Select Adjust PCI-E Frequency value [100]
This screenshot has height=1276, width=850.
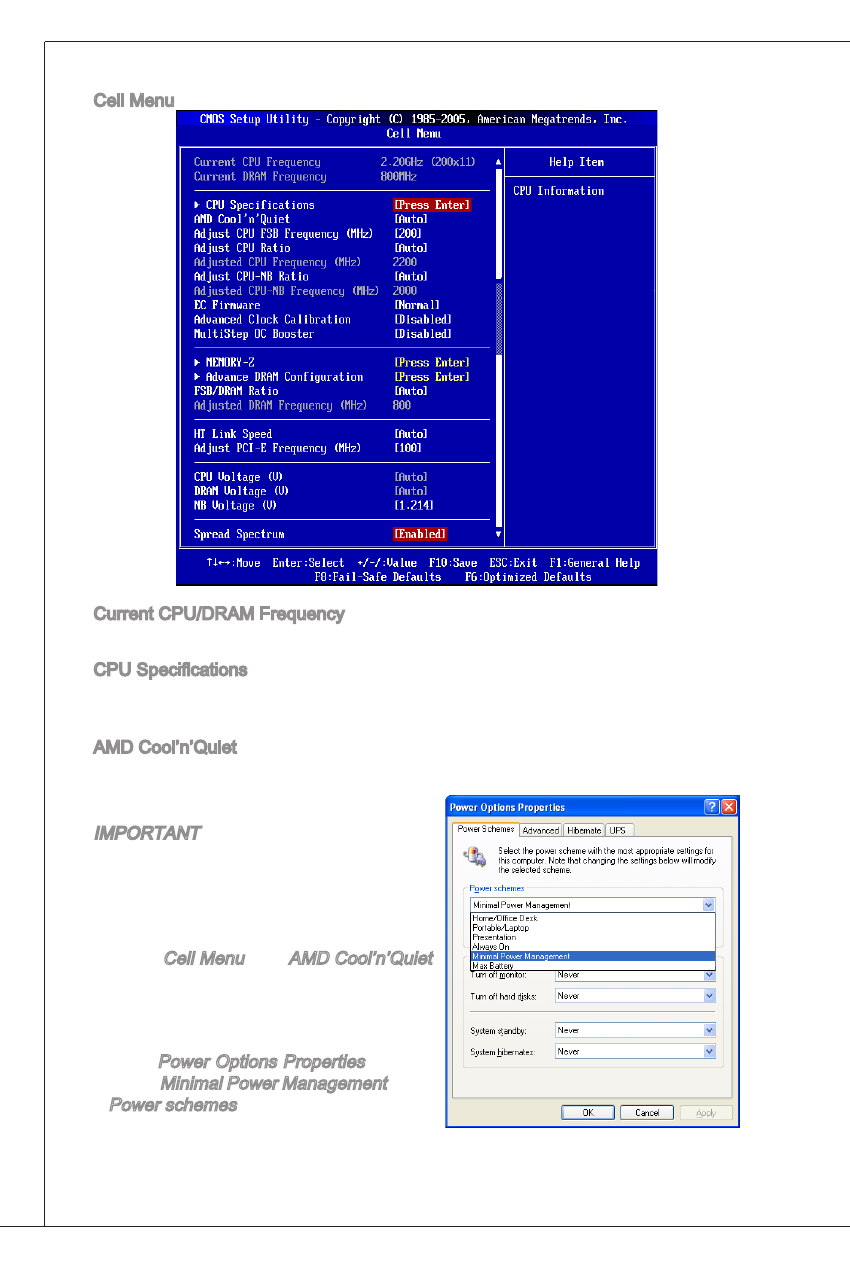(408, 448)
